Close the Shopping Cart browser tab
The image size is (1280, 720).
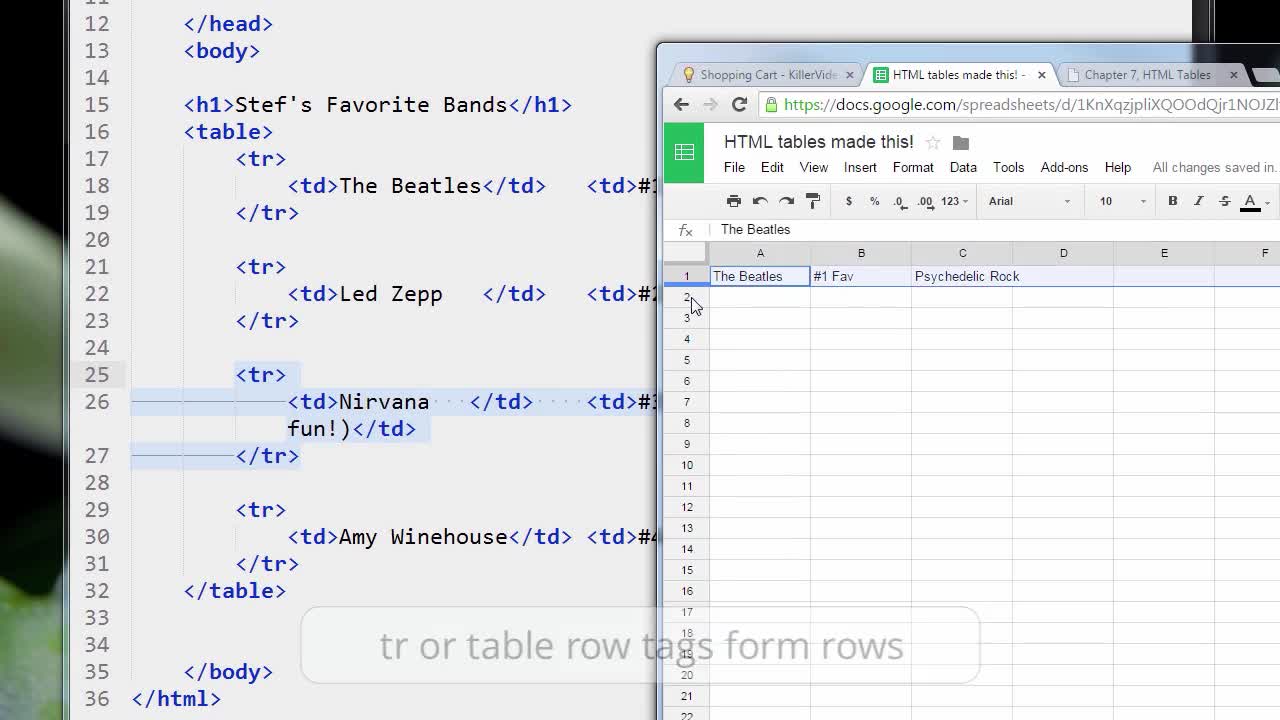(850, 75)
